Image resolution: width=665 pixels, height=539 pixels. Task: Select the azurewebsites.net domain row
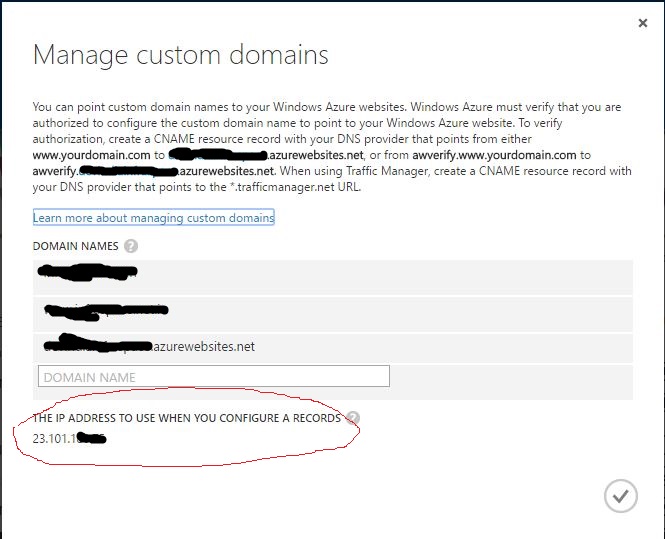click(333, 348)
